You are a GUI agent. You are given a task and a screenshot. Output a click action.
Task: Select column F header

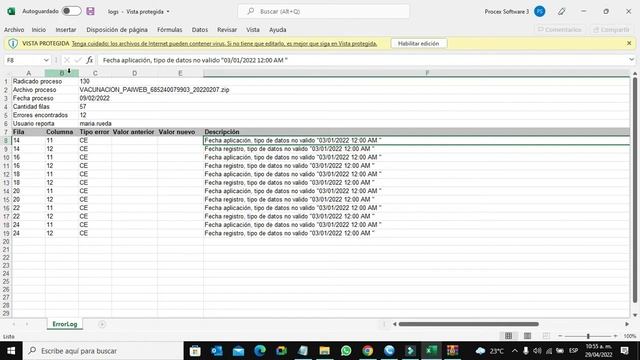point(416,73)
